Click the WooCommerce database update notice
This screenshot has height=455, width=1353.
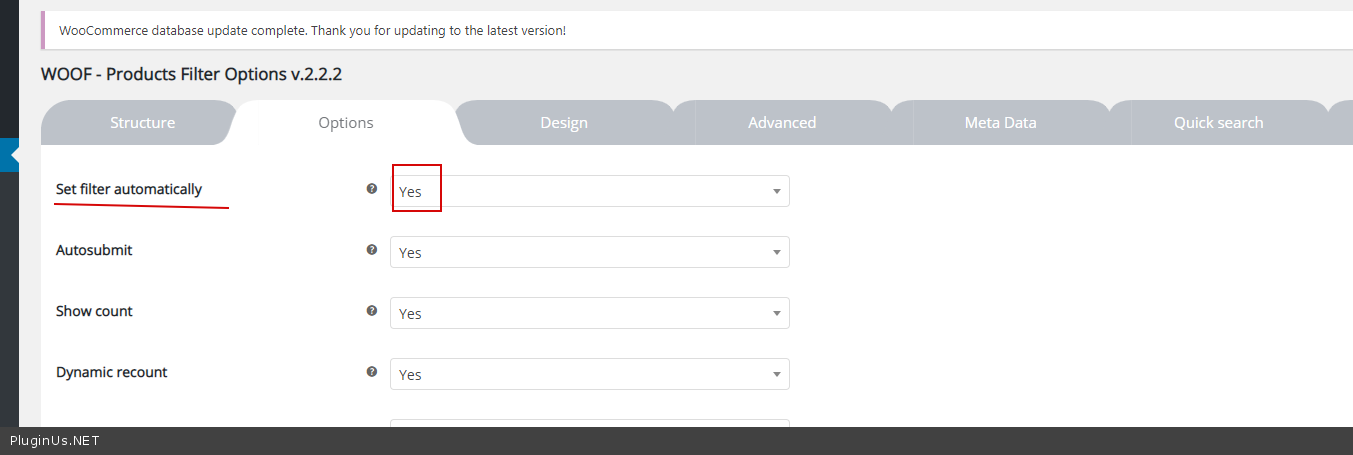(x=312, y=30)
